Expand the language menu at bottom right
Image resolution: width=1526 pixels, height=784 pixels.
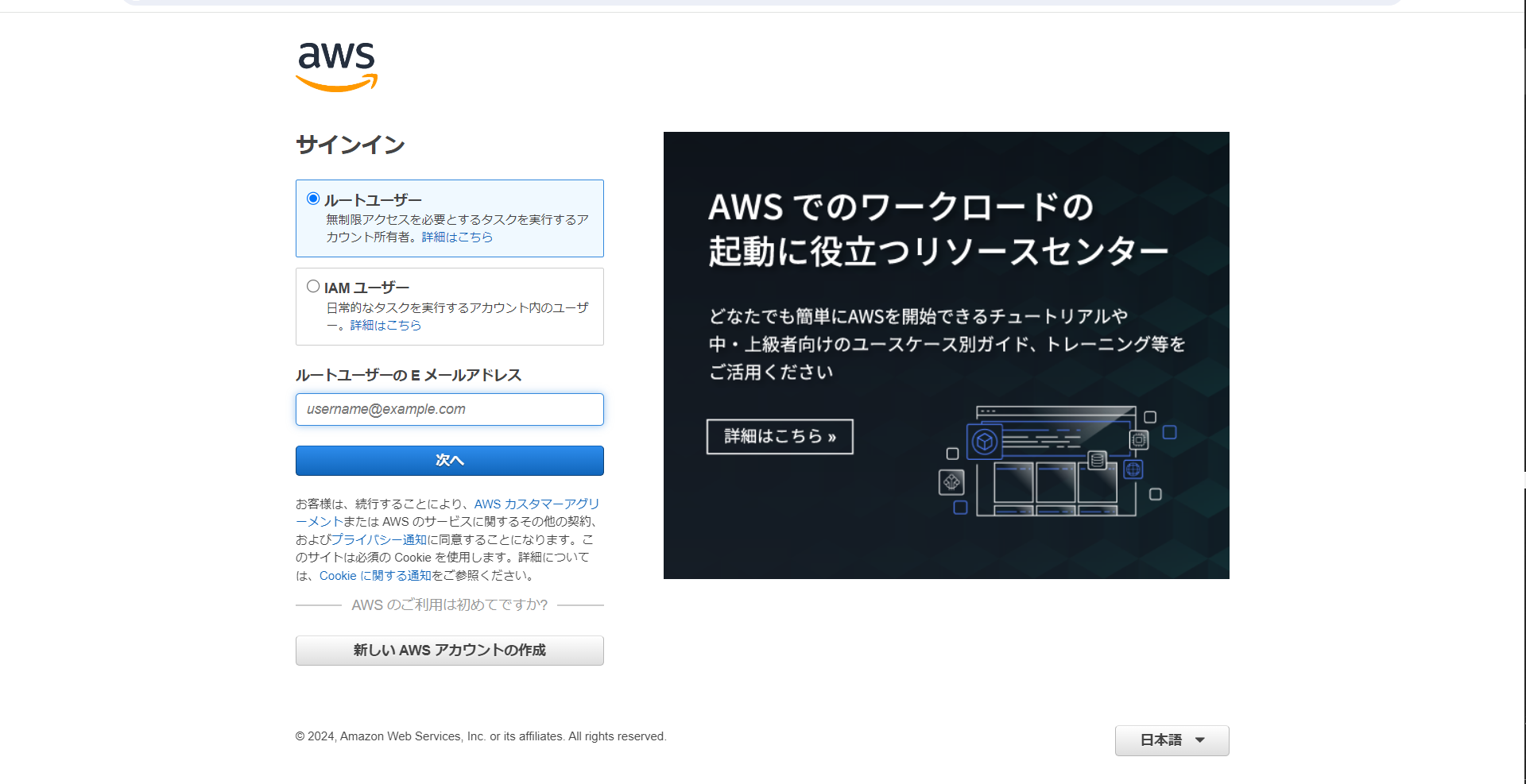[1172, 740]
